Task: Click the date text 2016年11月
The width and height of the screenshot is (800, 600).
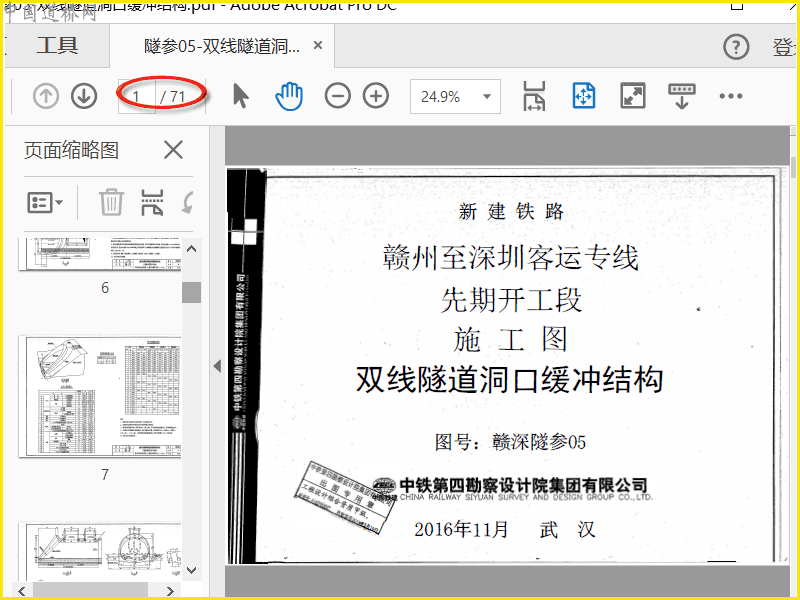Action: (461, 530)
